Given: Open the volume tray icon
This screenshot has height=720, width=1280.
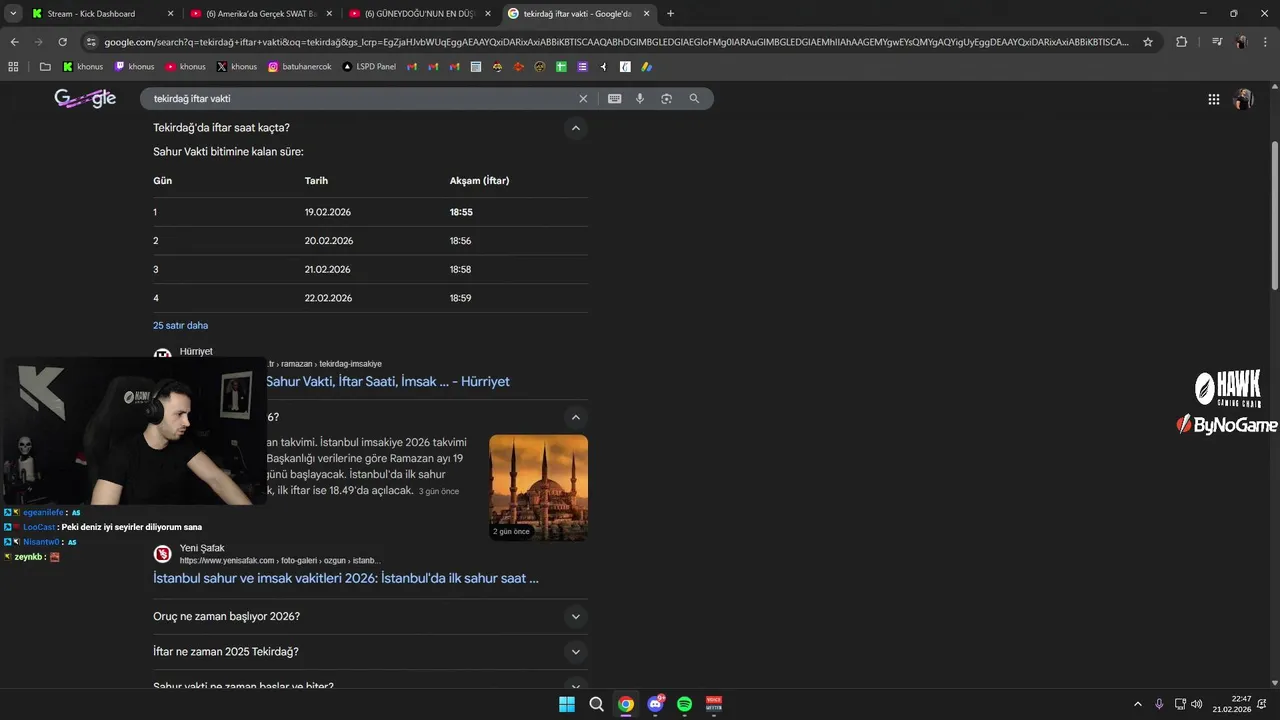Looking at the screenshot, I should click(1197, 704).
